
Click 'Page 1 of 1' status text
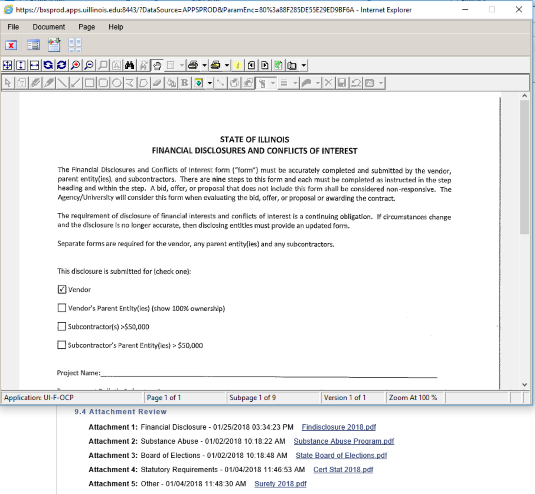163,398
